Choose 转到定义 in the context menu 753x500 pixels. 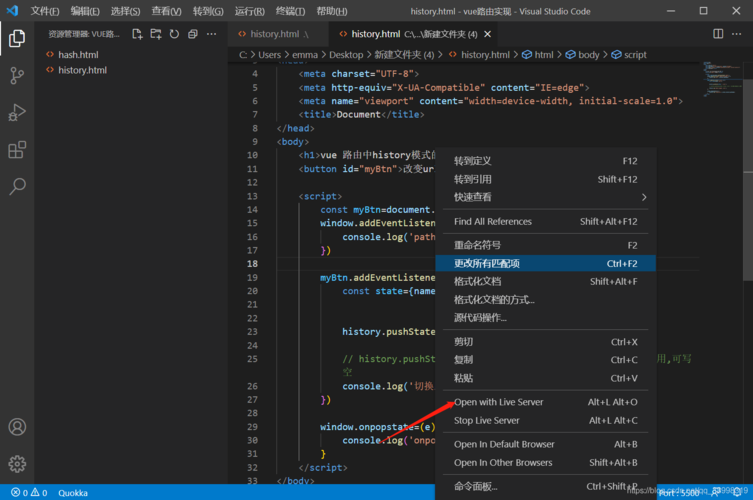click(x=546, y=161)
